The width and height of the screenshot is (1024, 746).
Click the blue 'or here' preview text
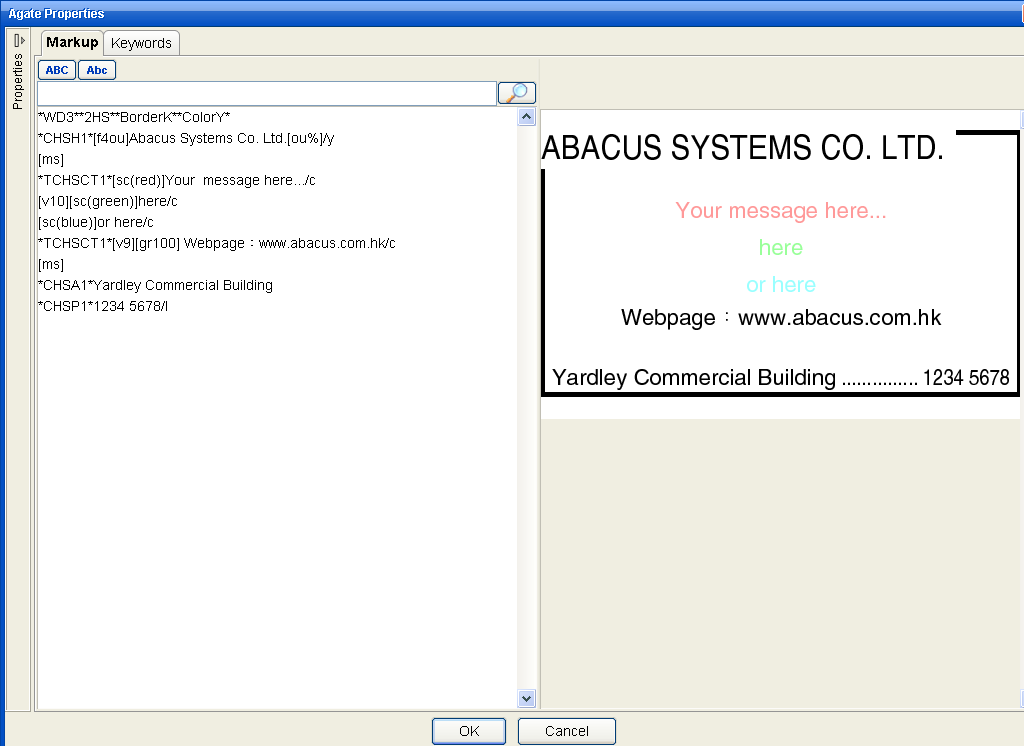pos(780,285)
